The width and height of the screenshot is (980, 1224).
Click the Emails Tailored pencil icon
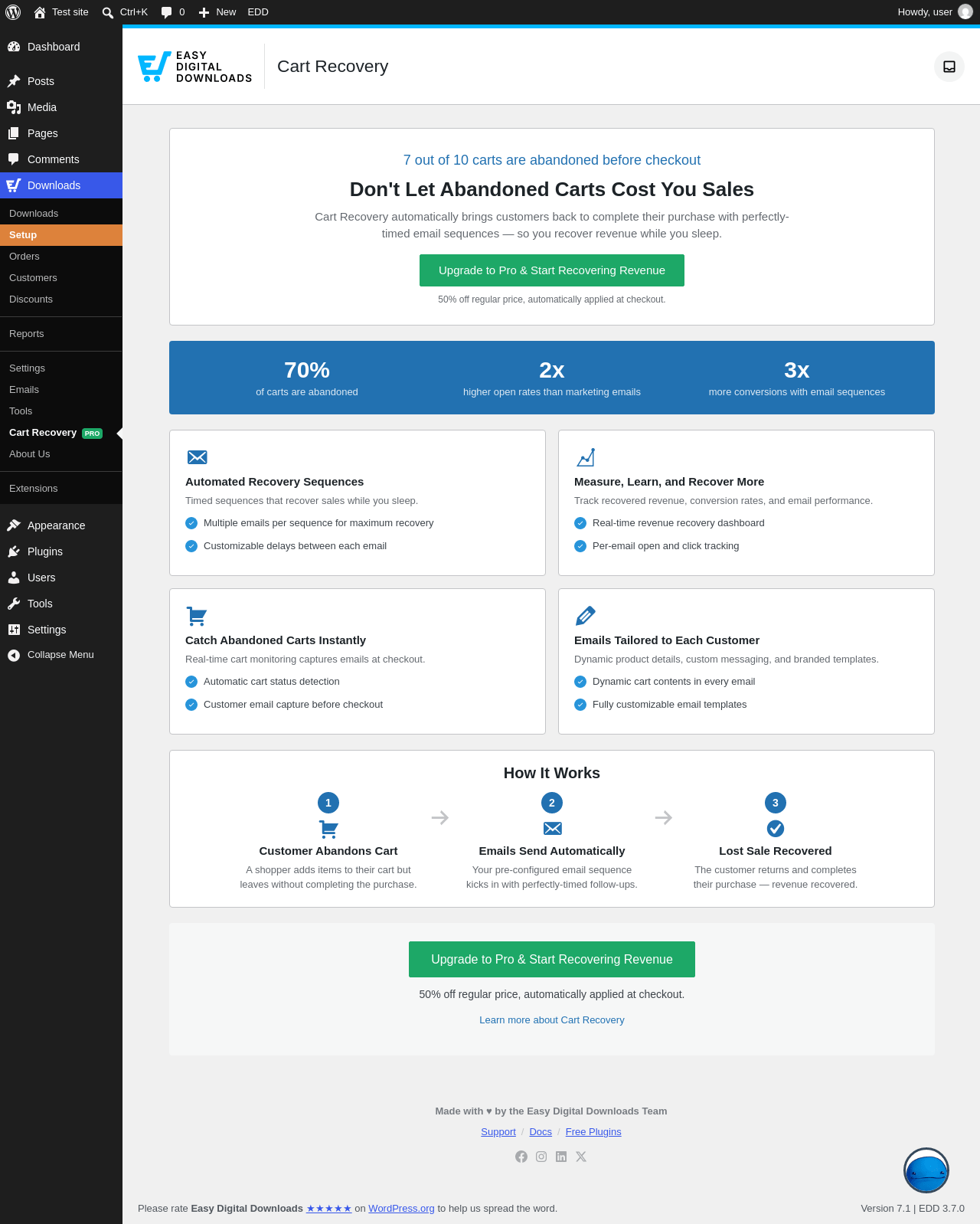point(586,616)
